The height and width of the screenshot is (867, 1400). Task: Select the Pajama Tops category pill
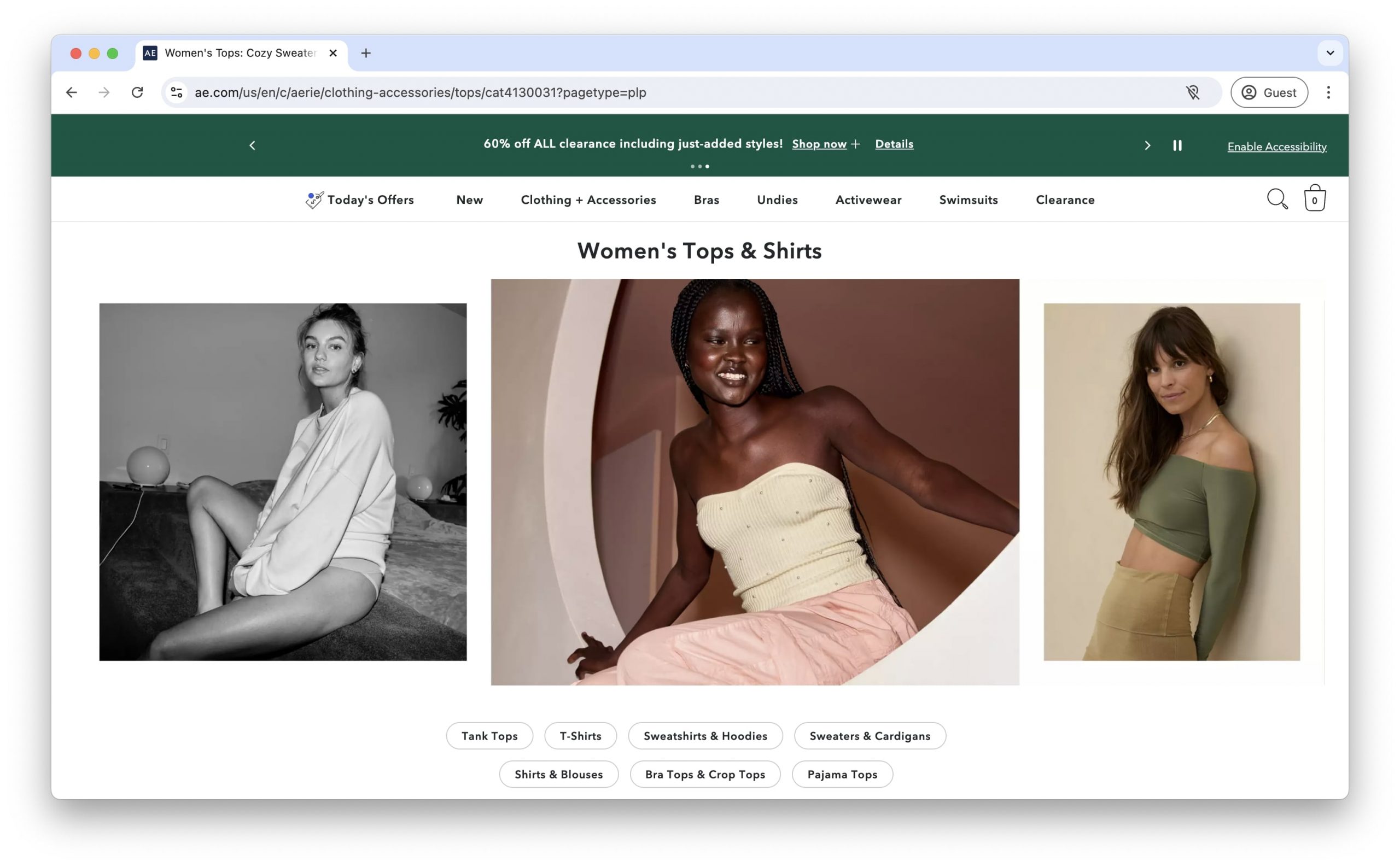pyautogui.click(x=842, y=774)
